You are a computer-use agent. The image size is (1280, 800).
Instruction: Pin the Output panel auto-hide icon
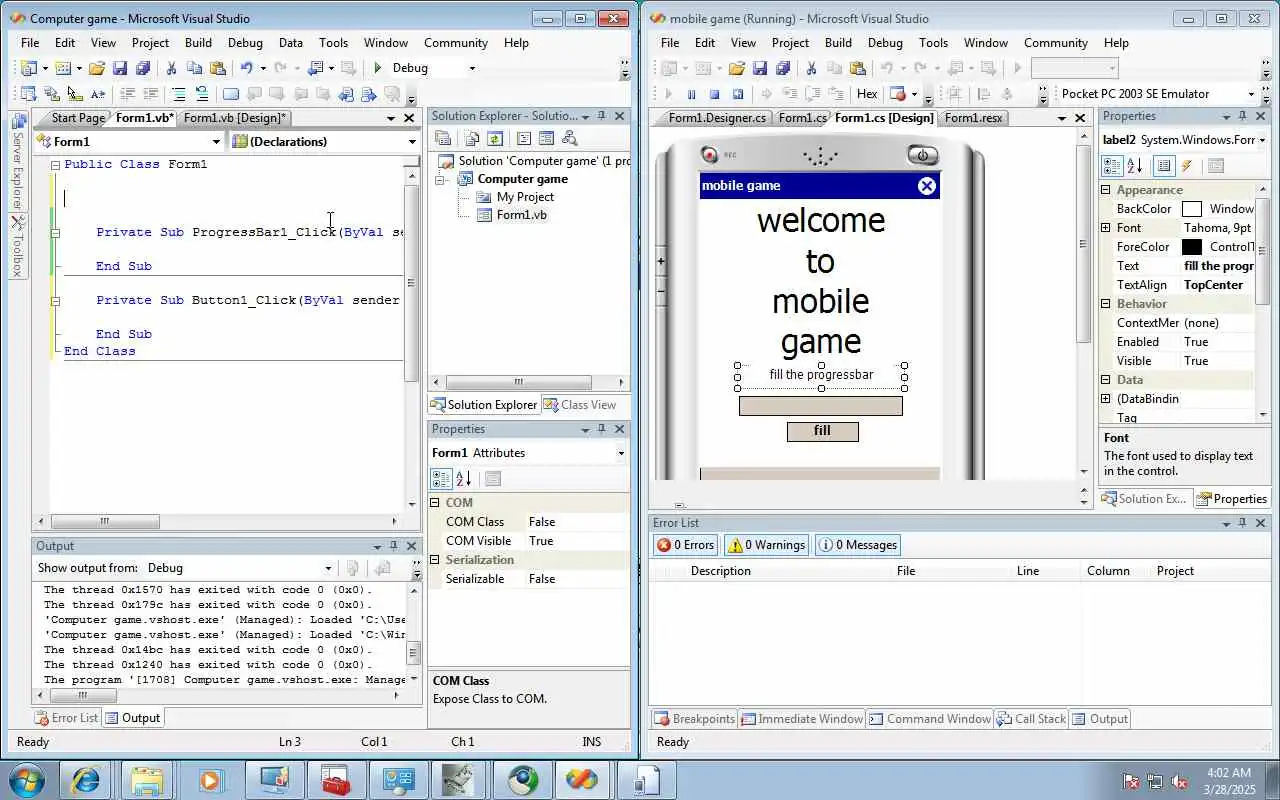(x=394, y=546)
